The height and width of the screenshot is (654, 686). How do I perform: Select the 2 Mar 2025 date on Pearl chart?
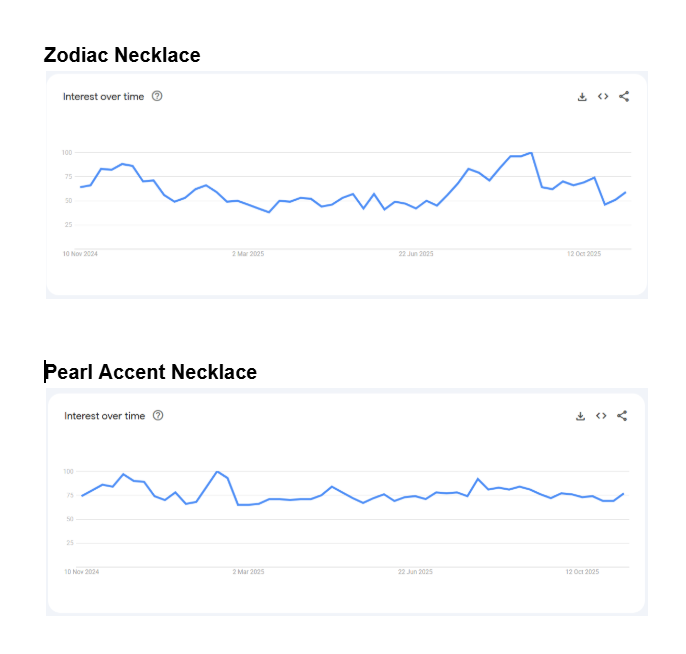248,572
